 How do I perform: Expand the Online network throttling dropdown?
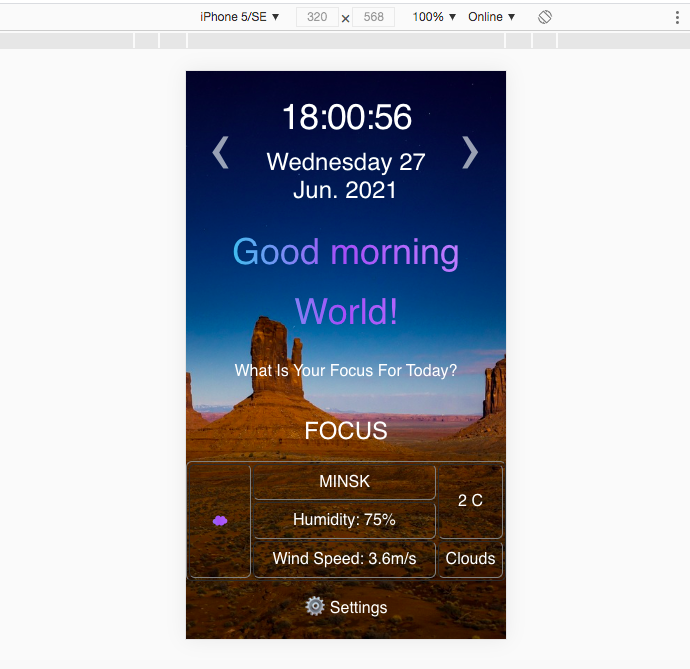491,17
